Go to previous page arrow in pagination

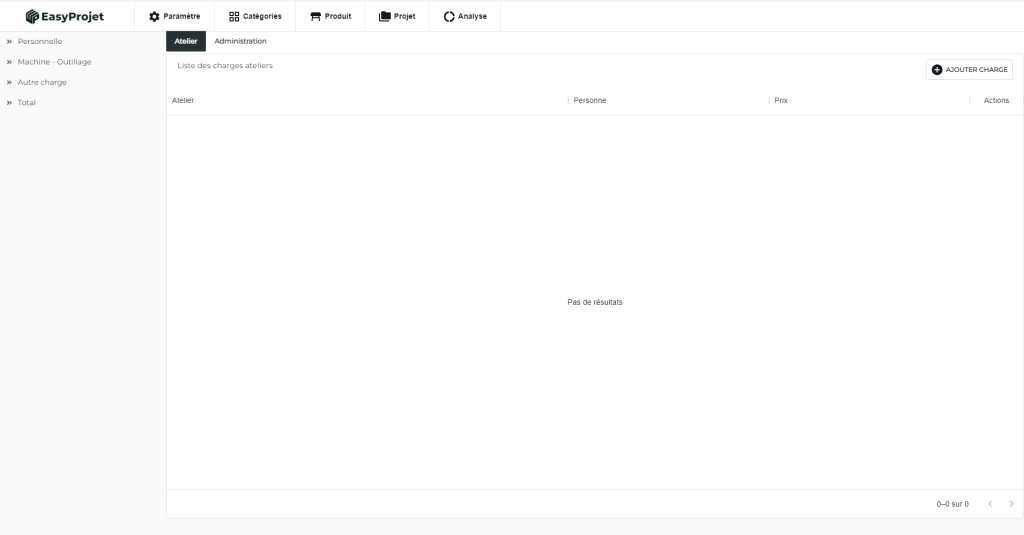[x=990, y=504]
